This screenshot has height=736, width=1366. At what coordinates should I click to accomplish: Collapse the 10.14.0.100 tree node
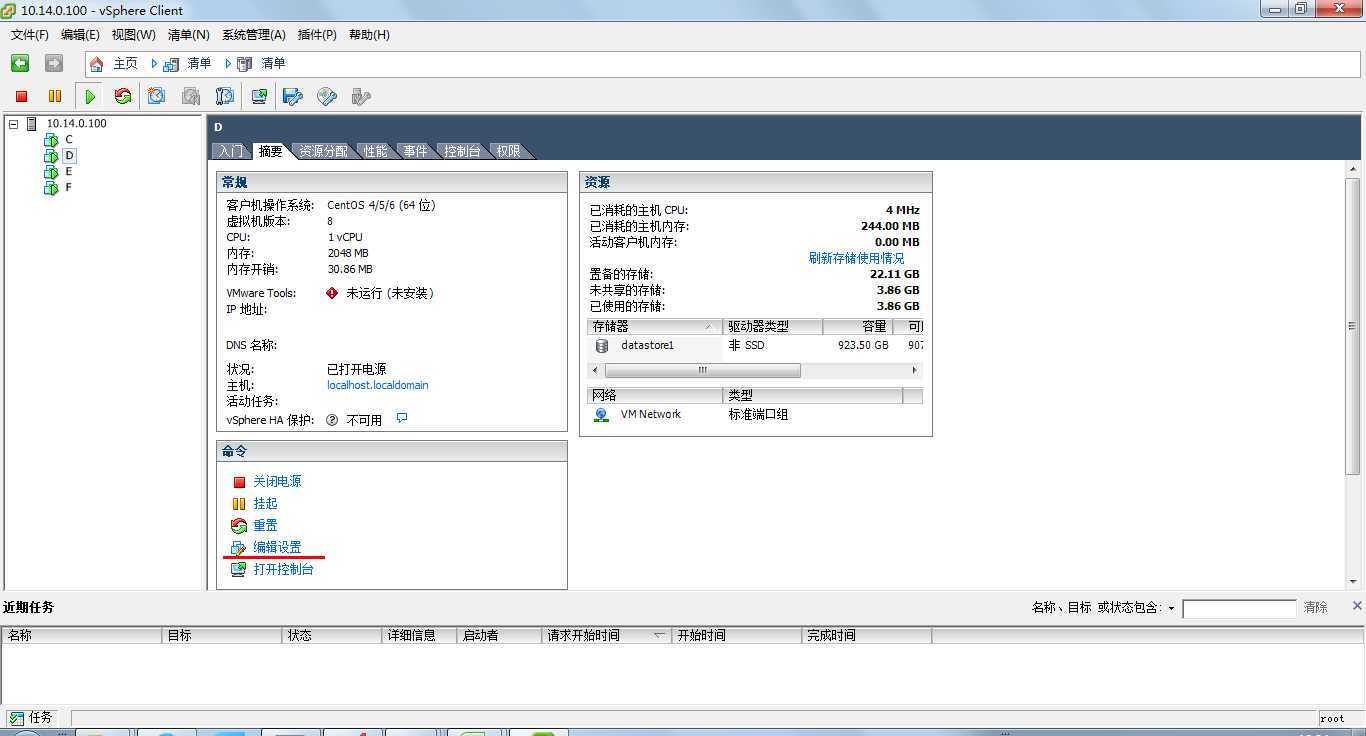coord(13,124)
